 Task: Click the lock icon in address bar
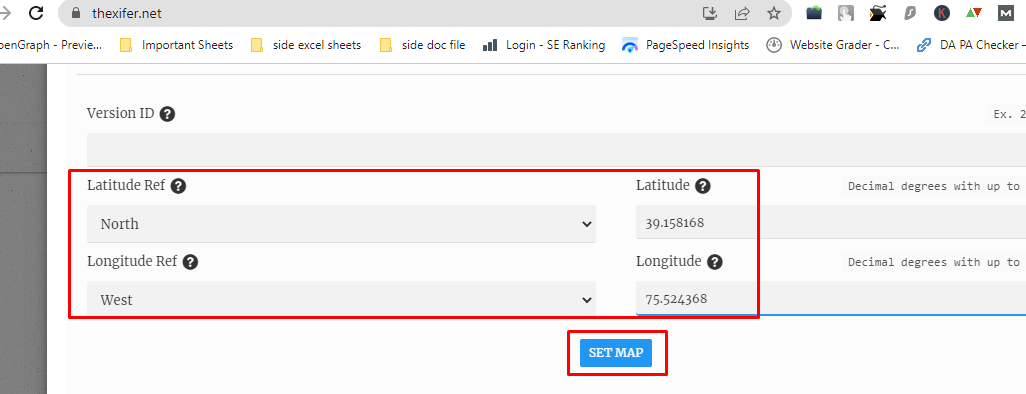[x=77, y=13]
